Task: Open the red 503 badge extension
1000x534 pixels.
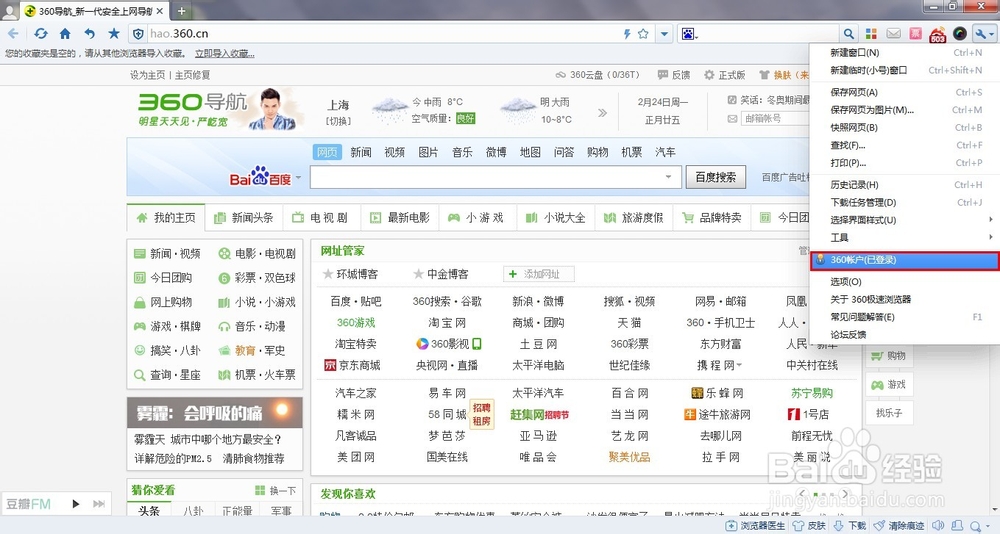Action: (938, 35)
